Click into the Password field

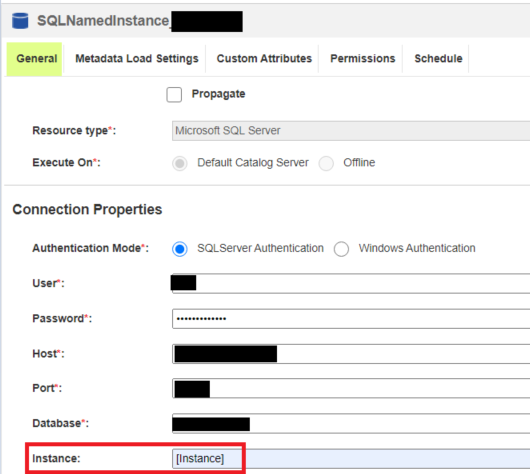351,319
